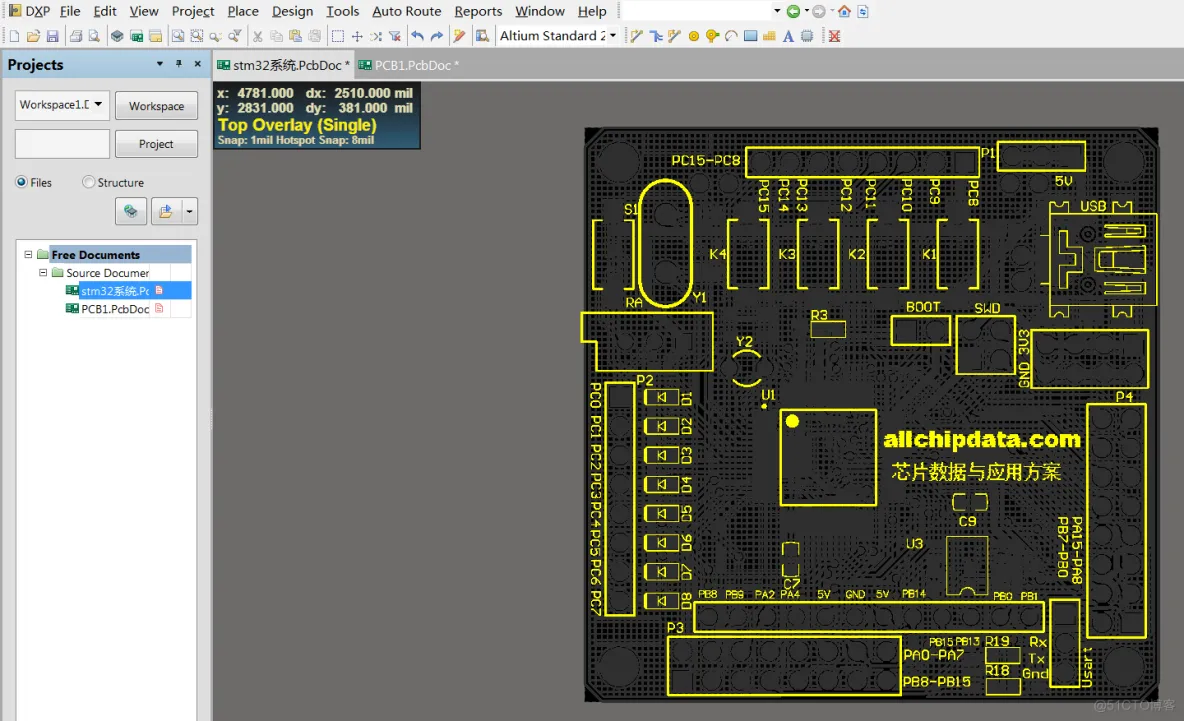The height and width of the screenshot is (721, 1184).
Task: Click the Workspace button
Action: pos(156,106)
